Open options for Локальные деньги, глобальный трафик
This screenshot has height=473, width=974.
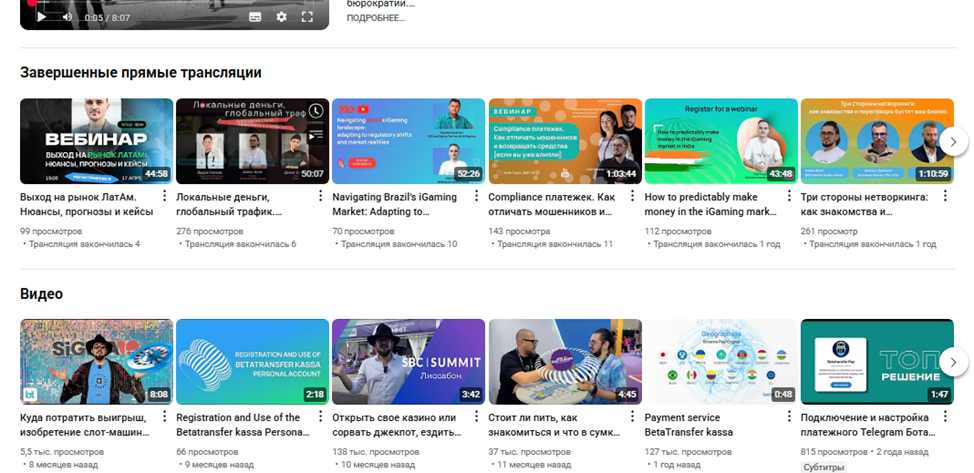321,196
